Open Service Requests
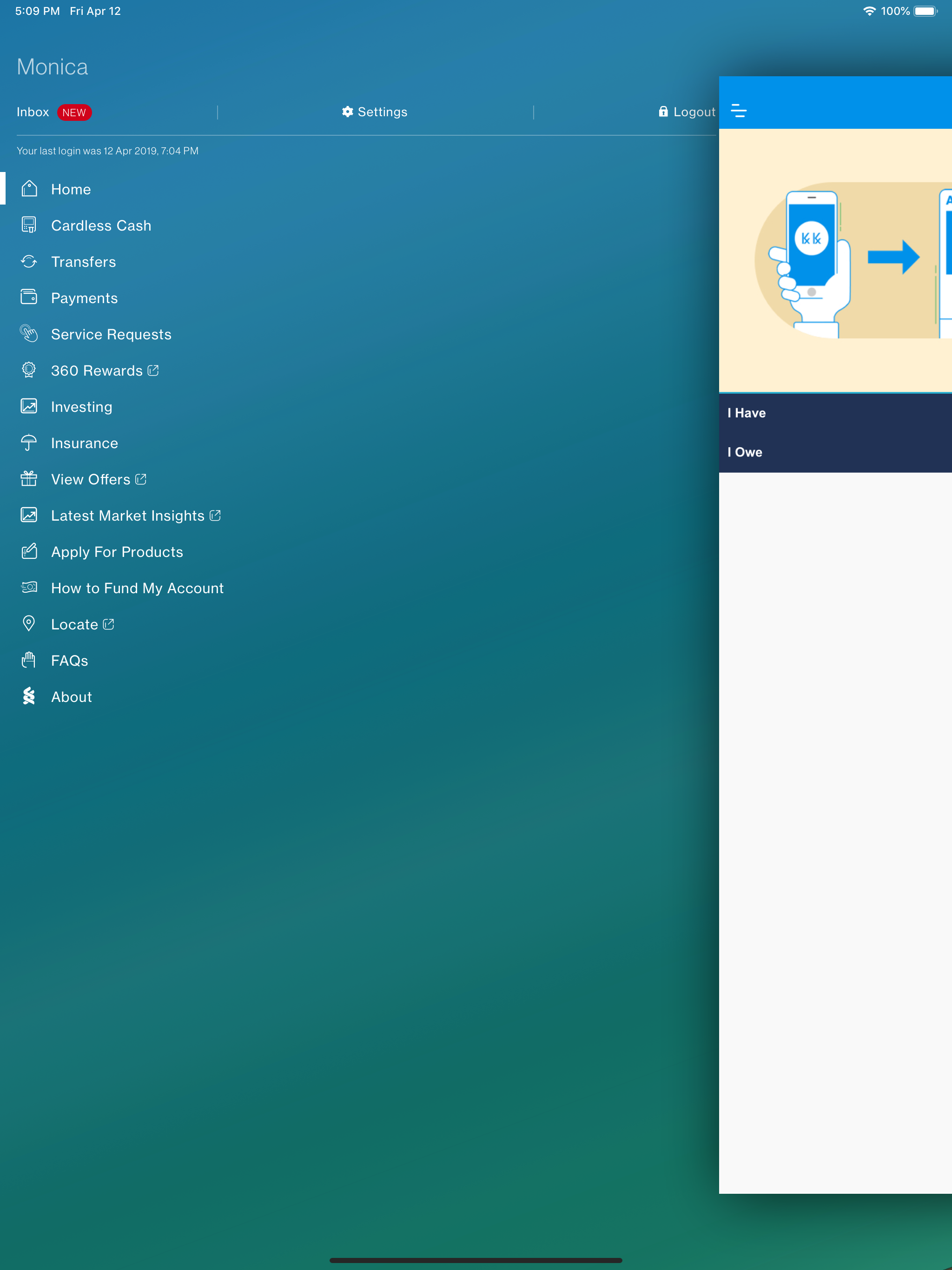 (112, 334)
